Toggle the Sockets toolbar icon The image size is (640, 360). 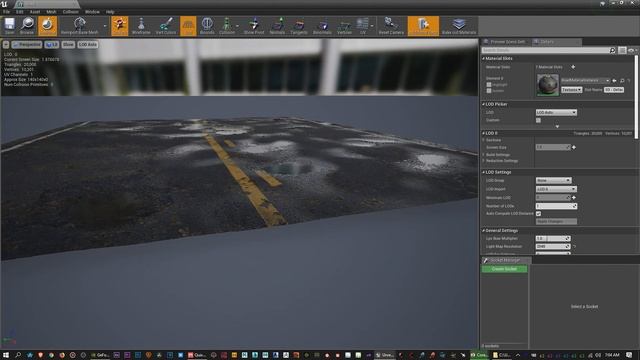pos(120,26)
